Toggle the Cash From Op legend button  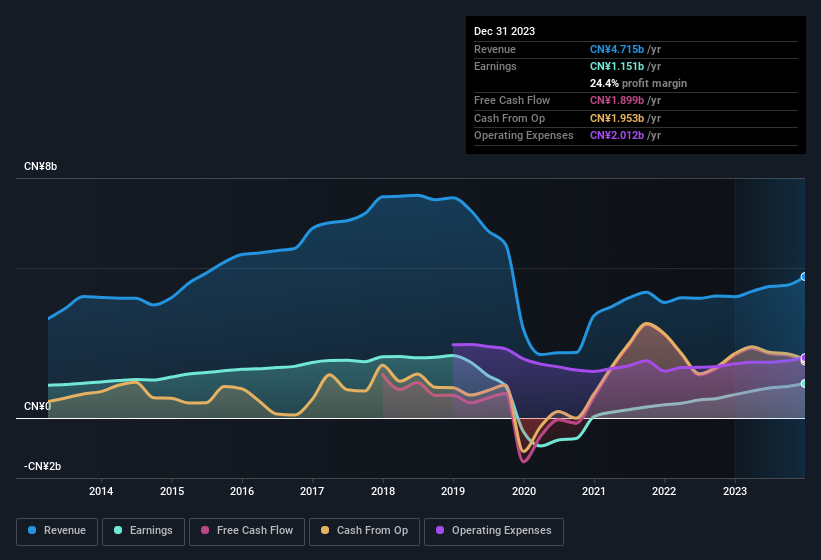pyautogui.click(x=364, y=531)
